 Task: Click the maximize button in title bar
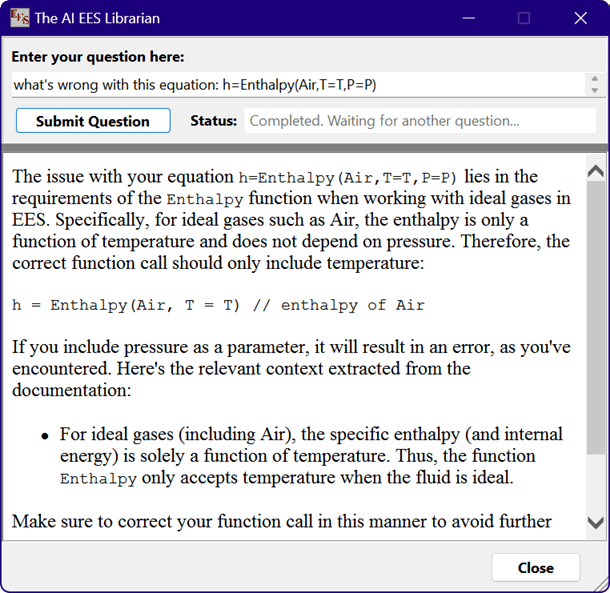(x=524, y=18)
